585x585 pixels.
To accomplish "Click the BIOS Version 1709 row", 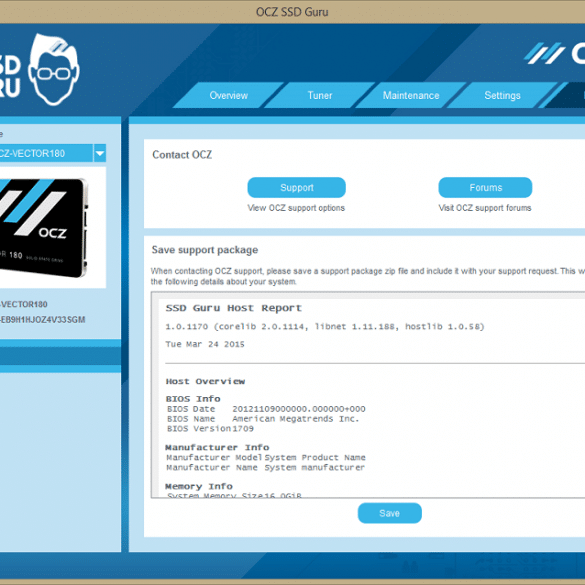I will click(x=210, y=428).
